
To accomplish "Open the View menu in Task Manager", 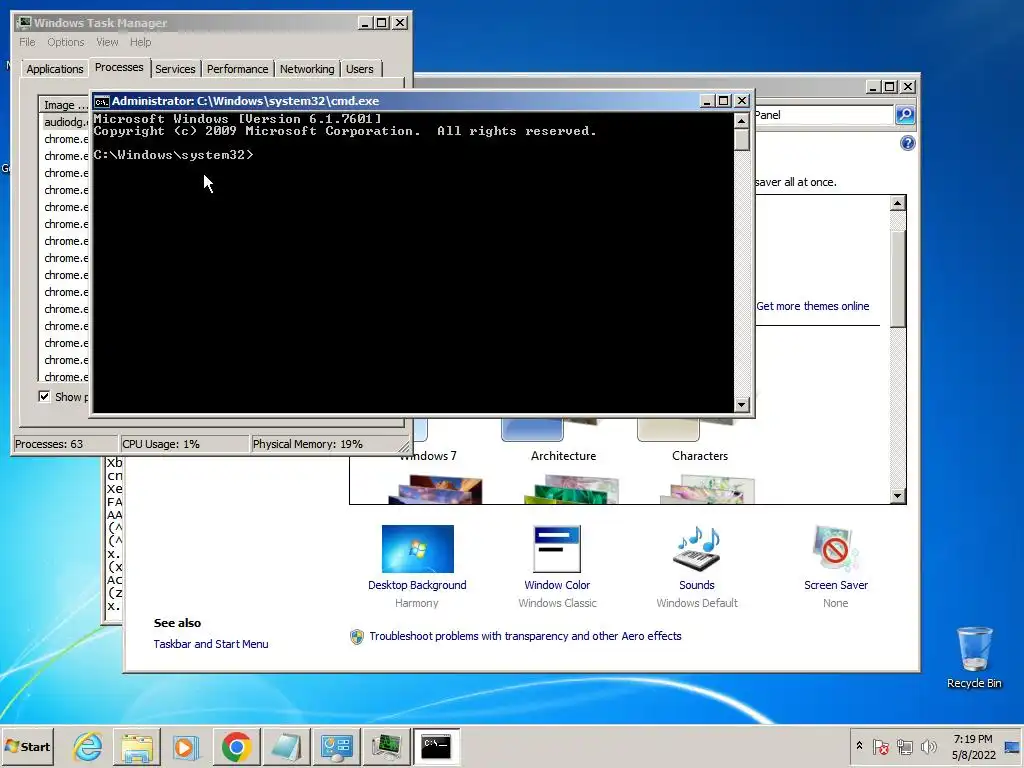I will [107, 42].
